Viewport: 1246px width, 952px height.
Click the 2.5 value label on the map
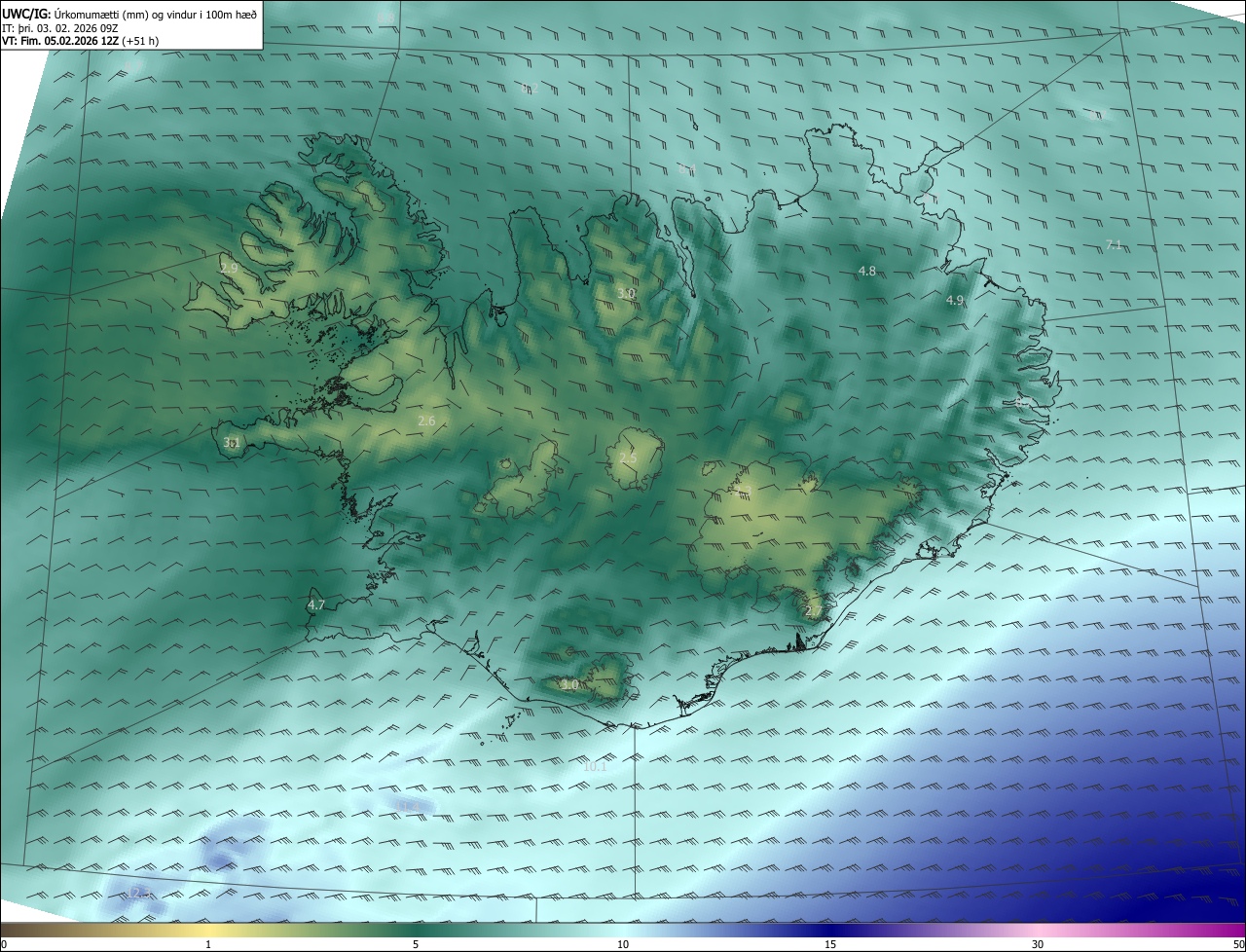pos(628,458)
